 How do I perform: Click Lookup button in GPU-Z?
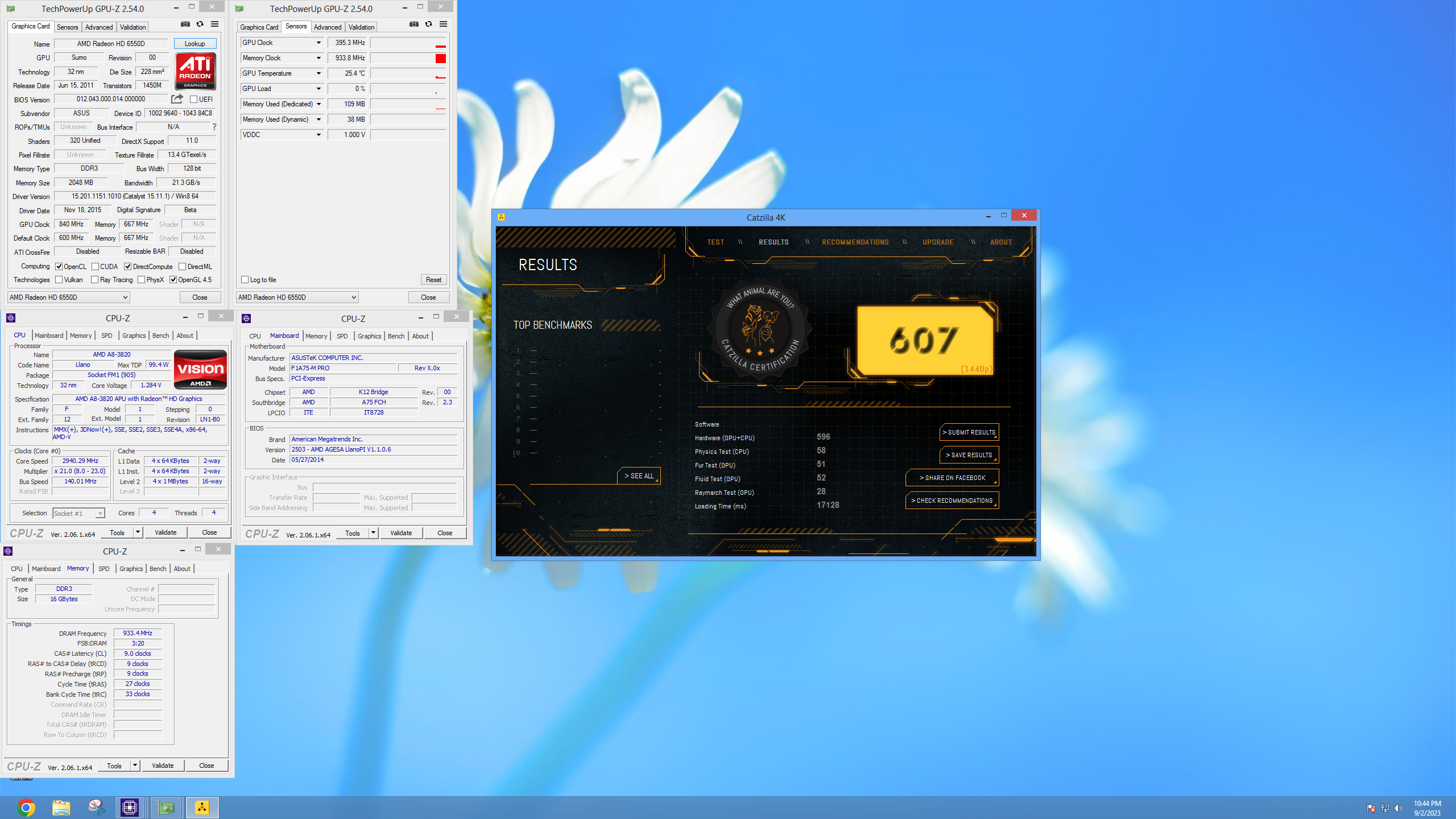195,44
